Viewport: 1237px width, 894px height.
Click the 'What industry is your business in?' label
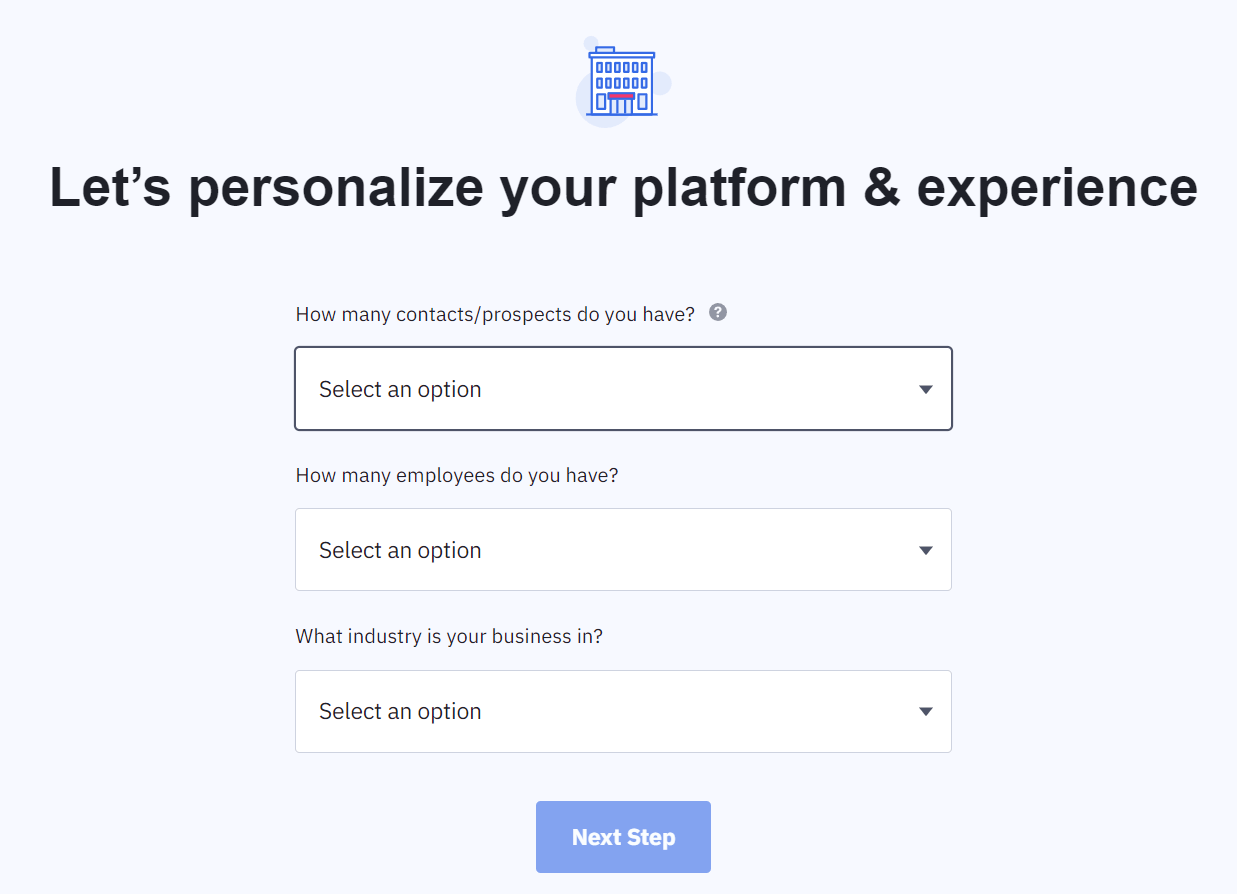pyautogui.click(x=449, y=636)
